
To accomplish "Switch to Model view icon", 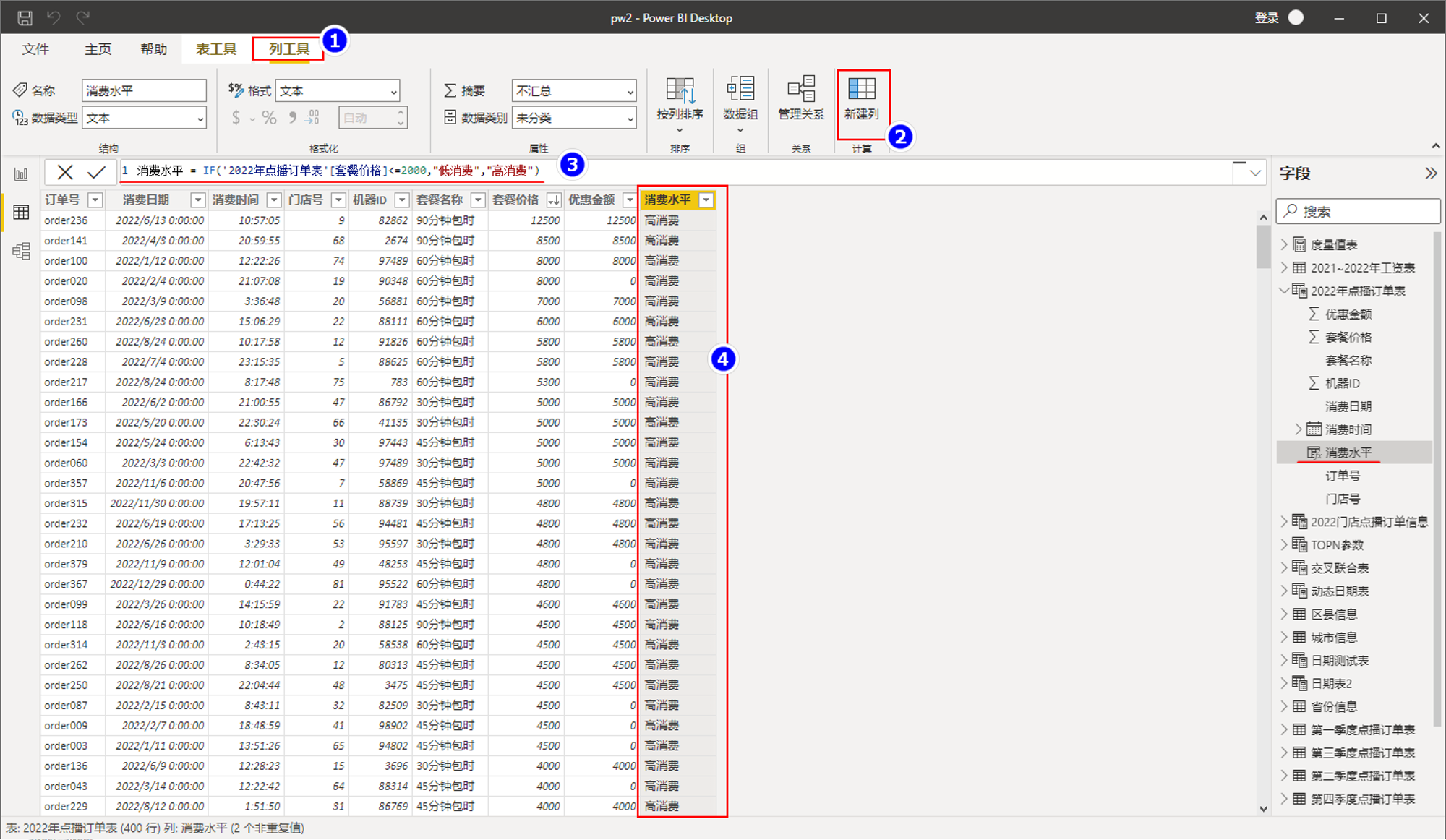I will (x=21, y=251).
